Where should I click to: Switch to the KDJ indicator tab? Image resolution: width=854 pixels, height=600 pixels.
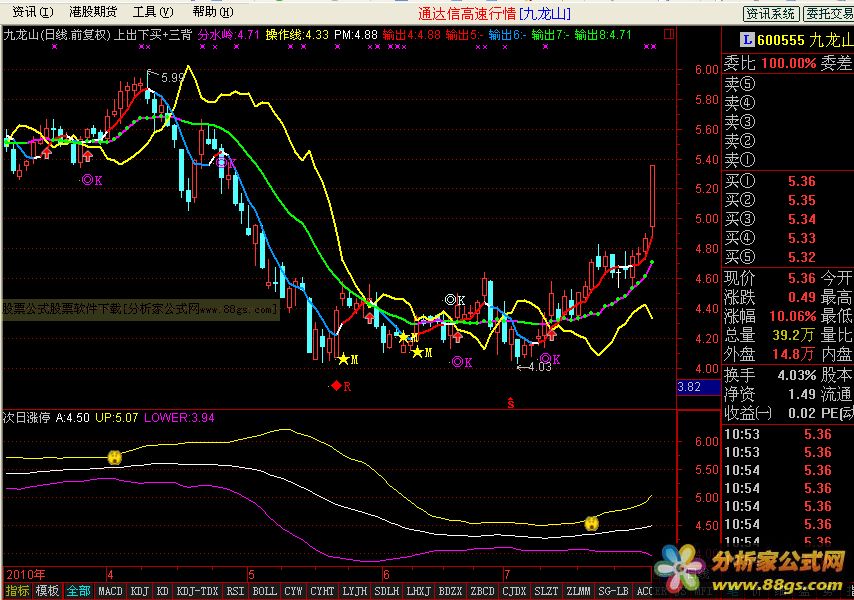(x=140, y=591)
